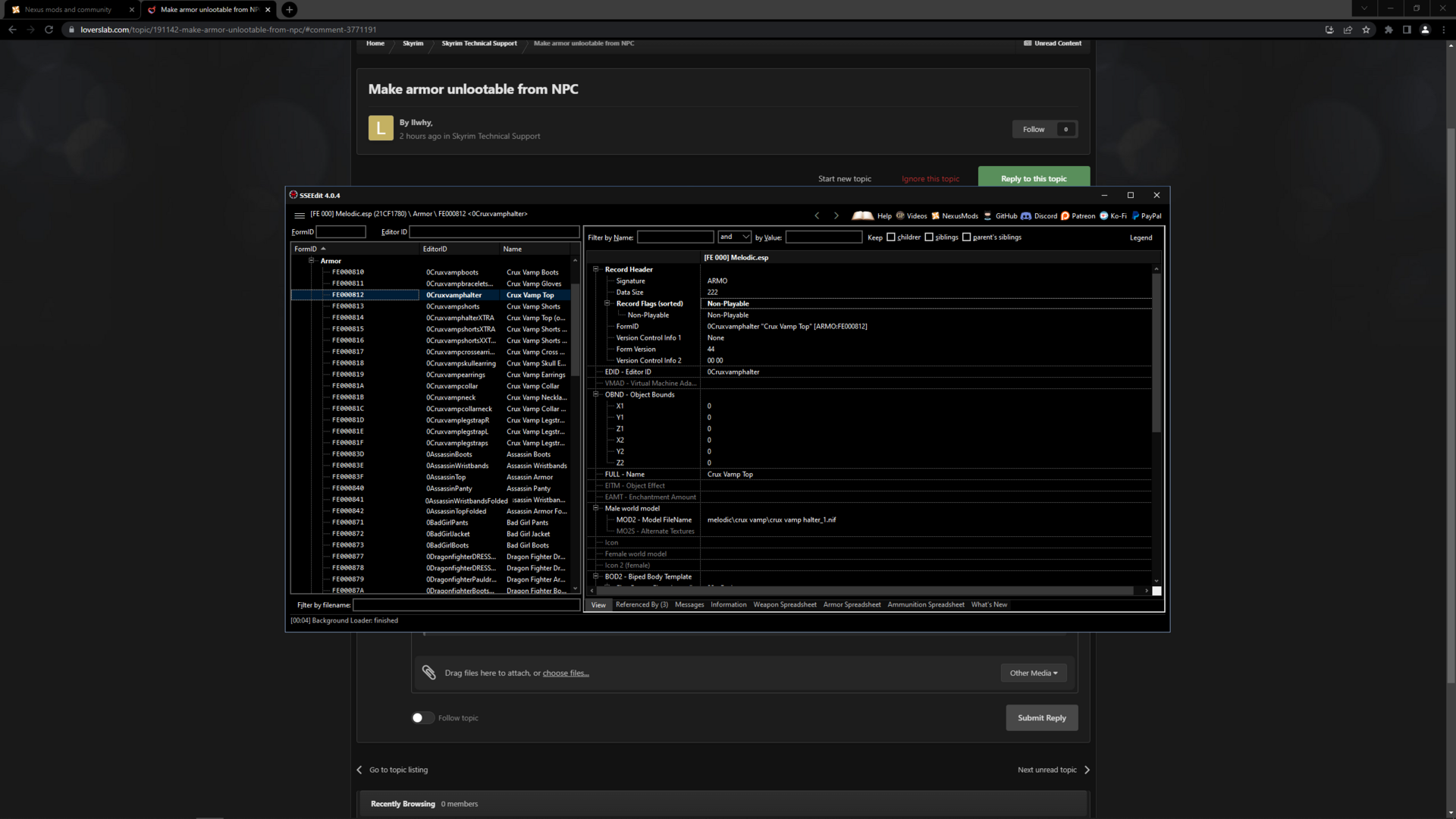
Task: Open the SSEEdit hamburger menu icon
Action: pos(300,215)
